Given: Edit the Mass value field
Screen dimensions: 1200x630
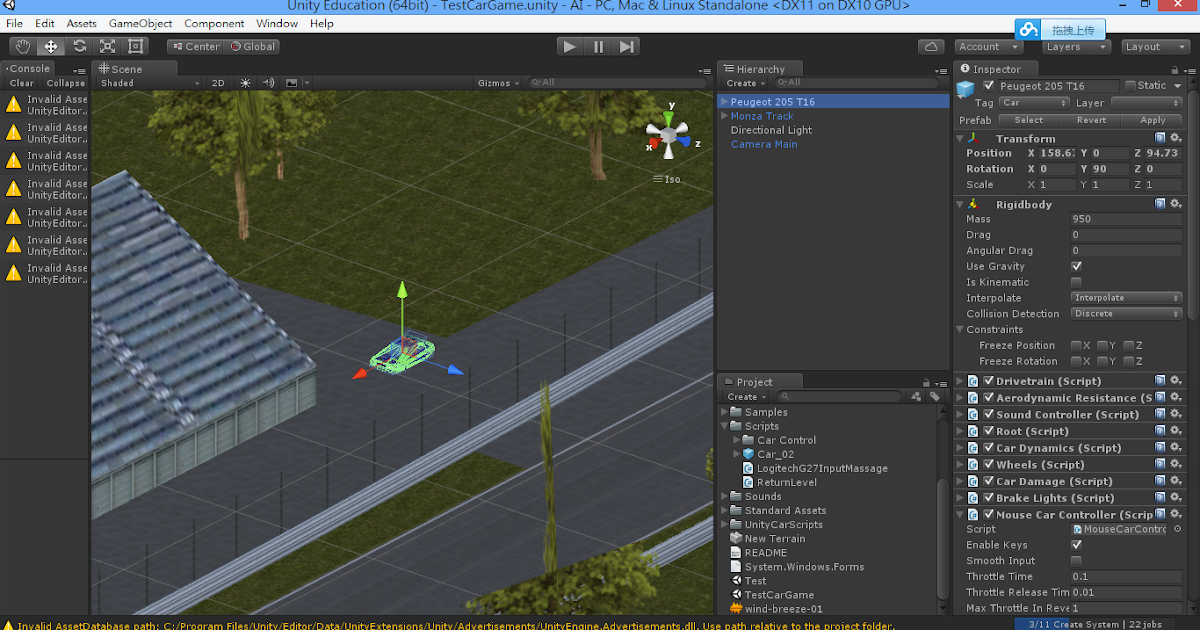Looking at the screenshot, I should click(x=1126, y=219).
